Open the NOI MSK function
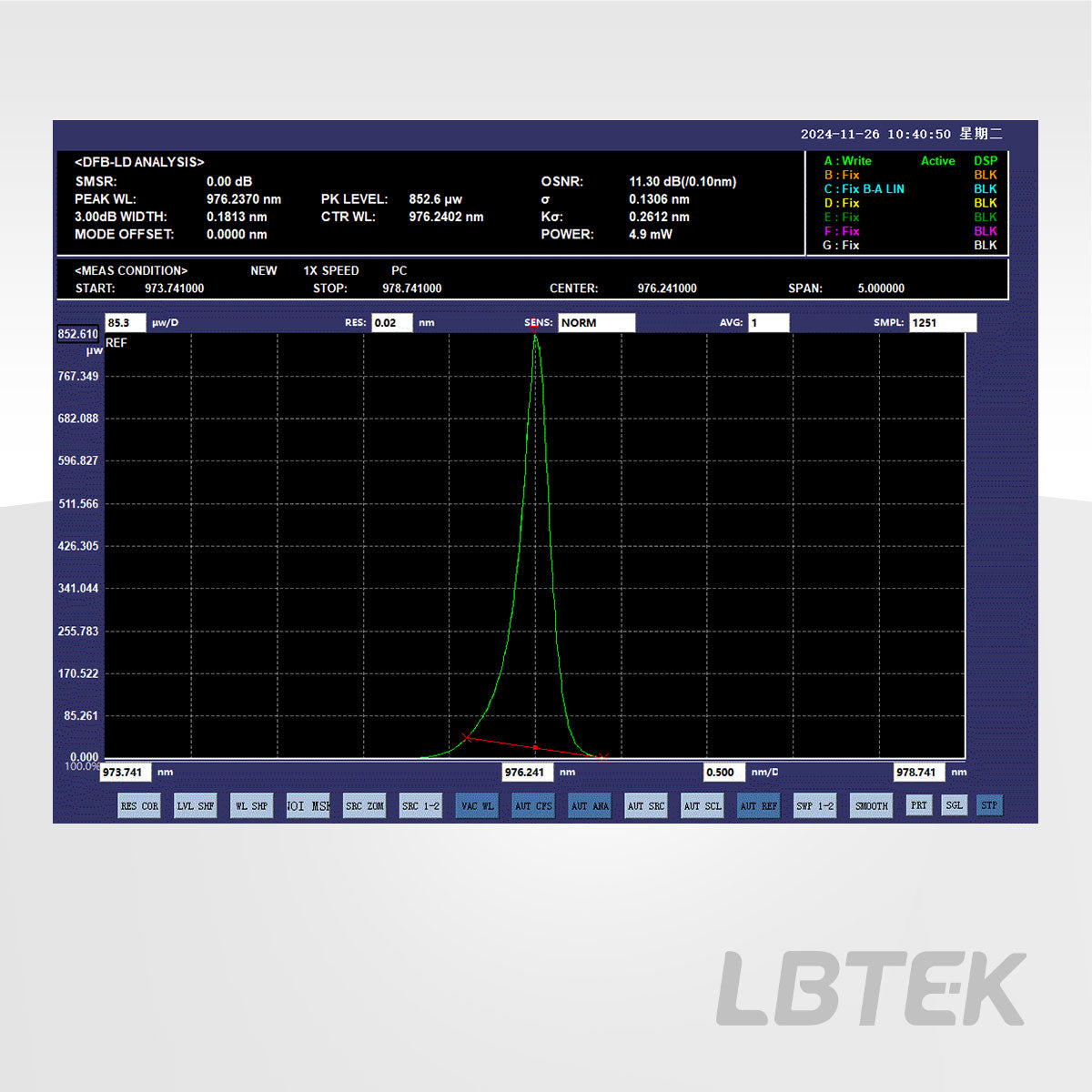Image resolution: width=1092 pixels, height=1092 pixels. (308, 805)
